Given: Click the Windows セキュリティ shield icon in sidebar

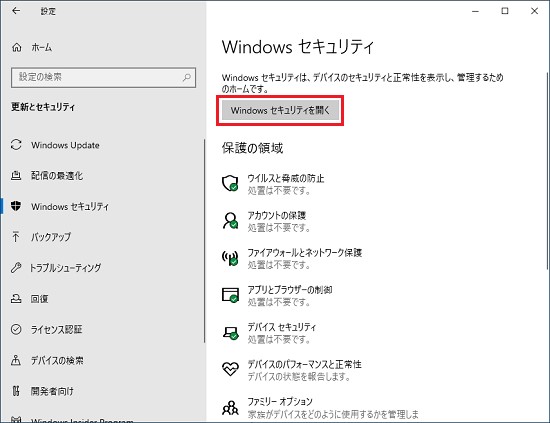Looking at the screenshot, I should tap(16, 206).
